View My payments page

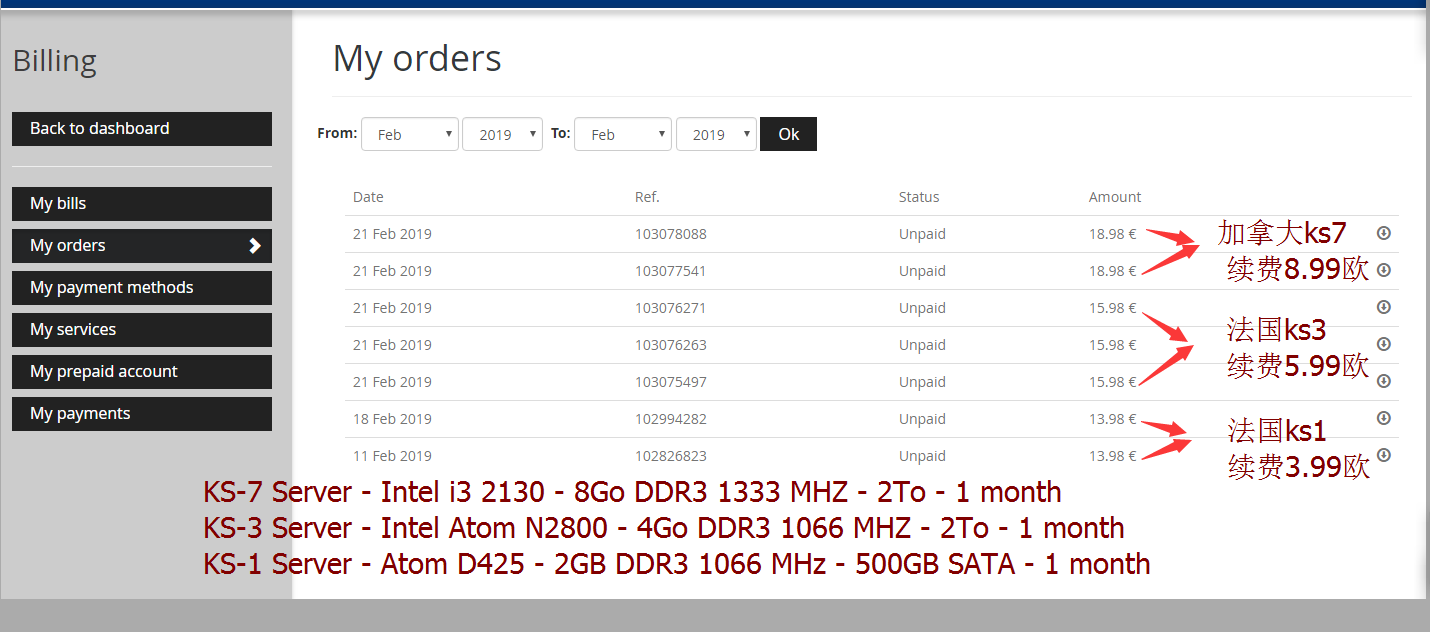click(x=142, y=413)
